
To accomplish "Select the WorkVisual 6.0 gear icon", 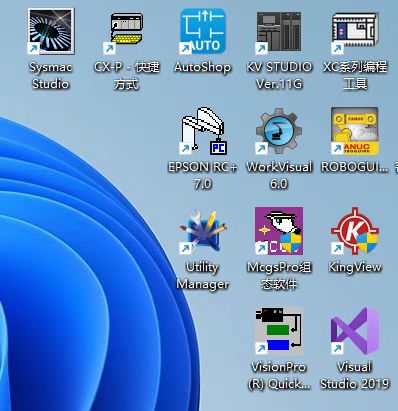I will point(279,131).
